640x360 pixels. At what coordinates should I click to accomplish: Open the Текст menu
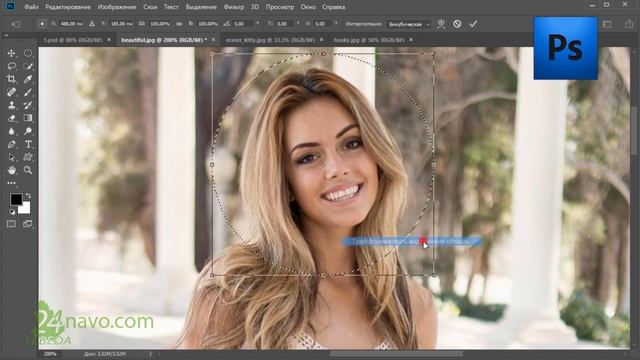point(171,7)
